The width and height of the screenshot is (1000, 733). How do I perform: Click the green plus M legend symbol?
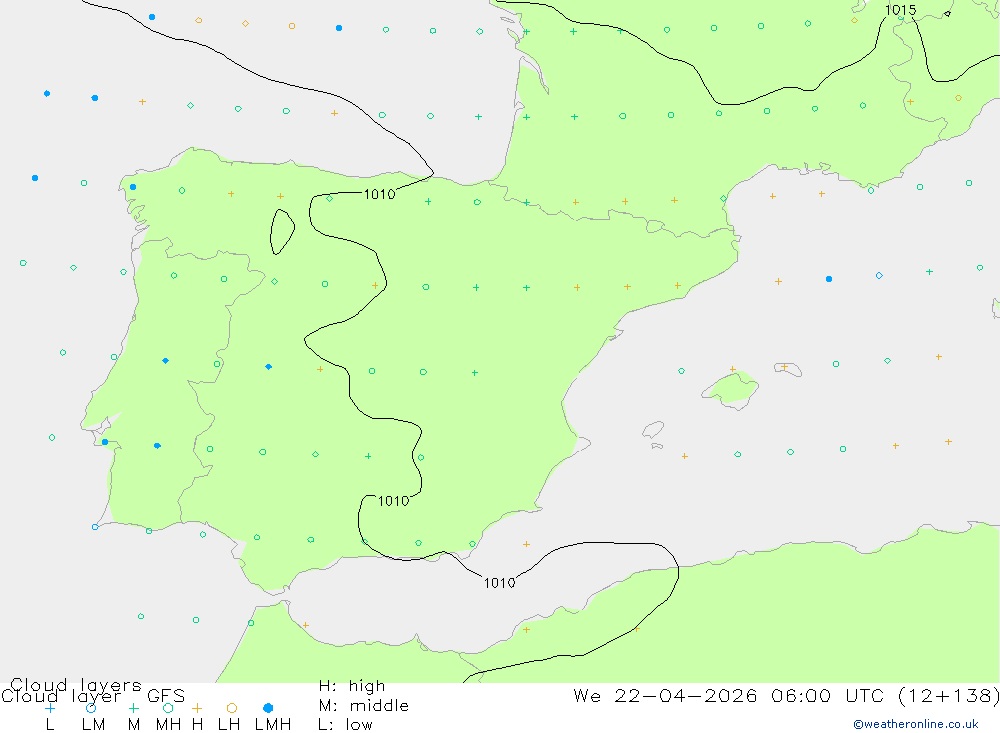click(133, 708)
